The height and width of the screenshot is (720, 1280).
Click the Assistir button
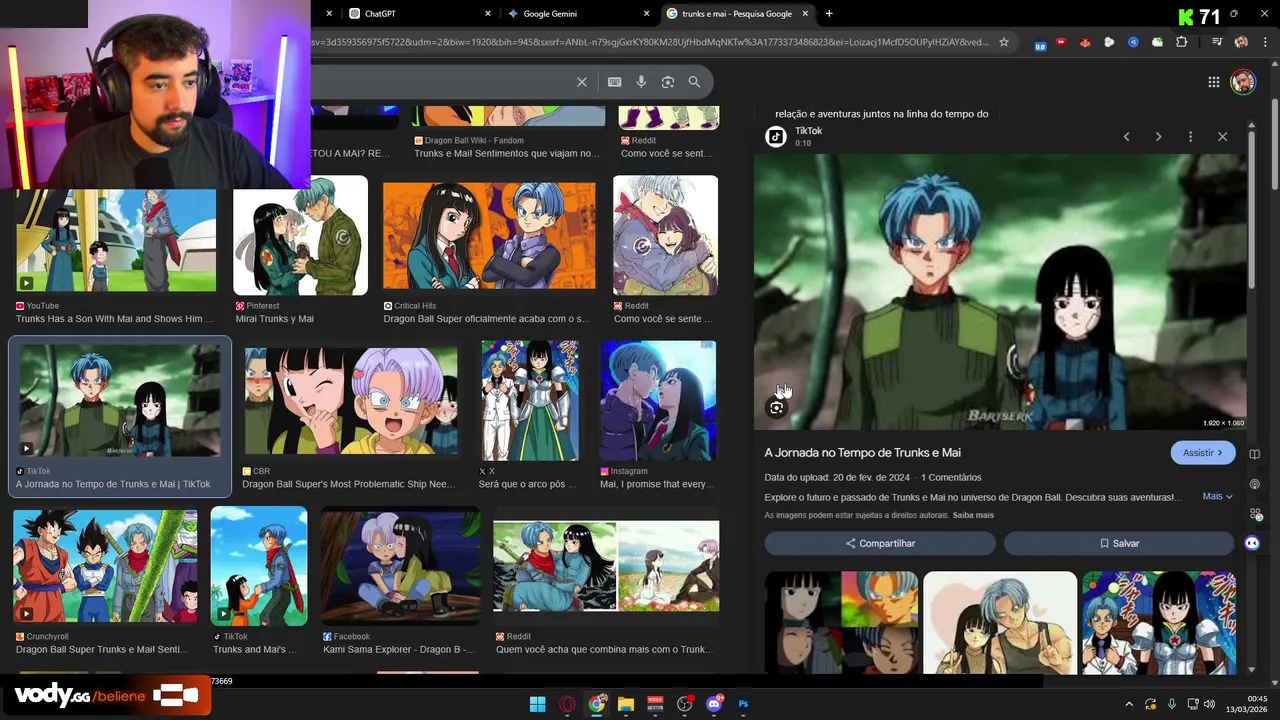(x=1203, y=453)
